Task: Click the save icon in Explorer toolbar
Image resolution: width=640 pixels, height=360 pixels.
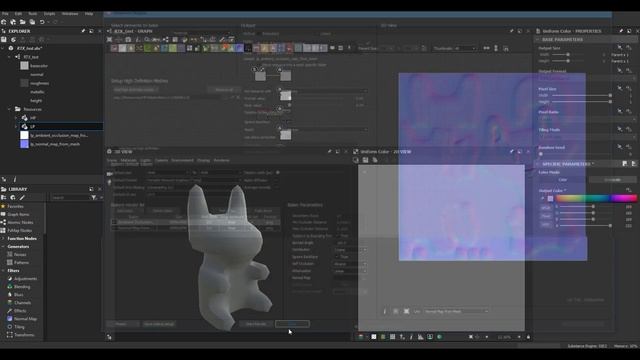Action: (x=4, y=40)
